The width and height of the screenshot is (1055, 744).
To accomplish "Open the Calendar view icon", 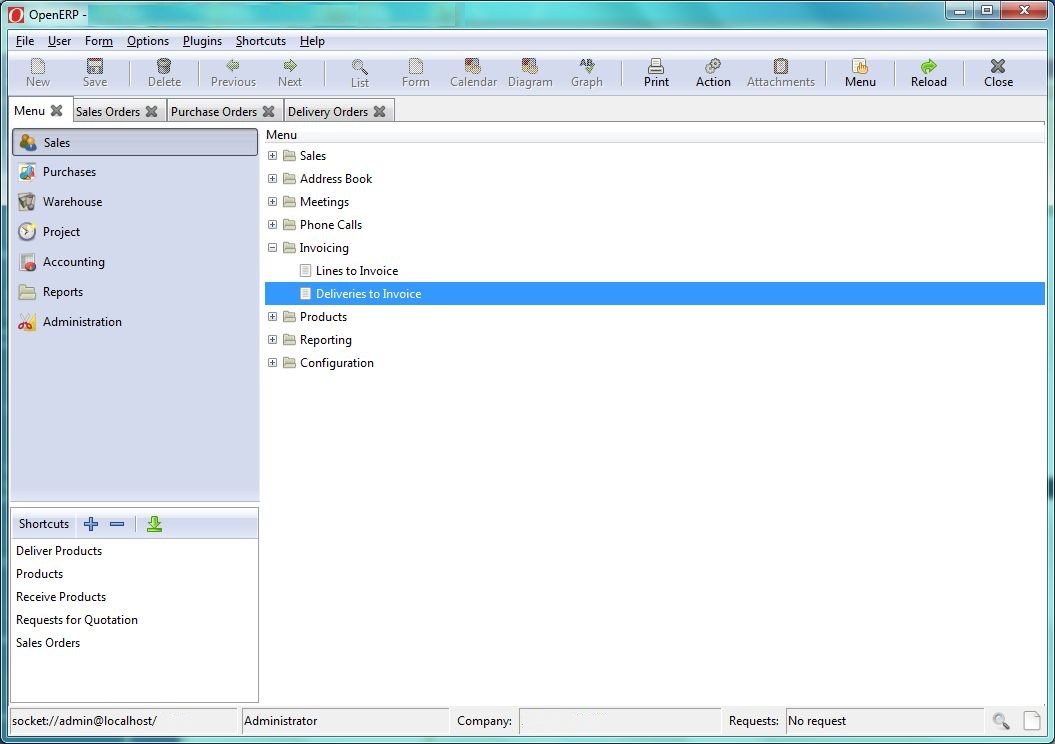I will pos(472,66).
